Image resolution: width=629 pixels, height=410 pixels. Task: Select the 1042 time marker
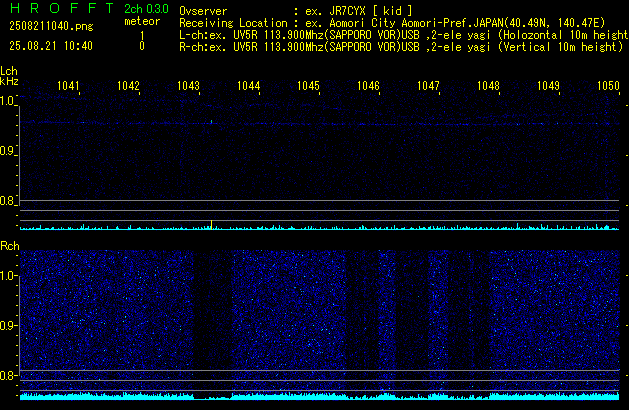pyautogui.click(x=128, y=86)
